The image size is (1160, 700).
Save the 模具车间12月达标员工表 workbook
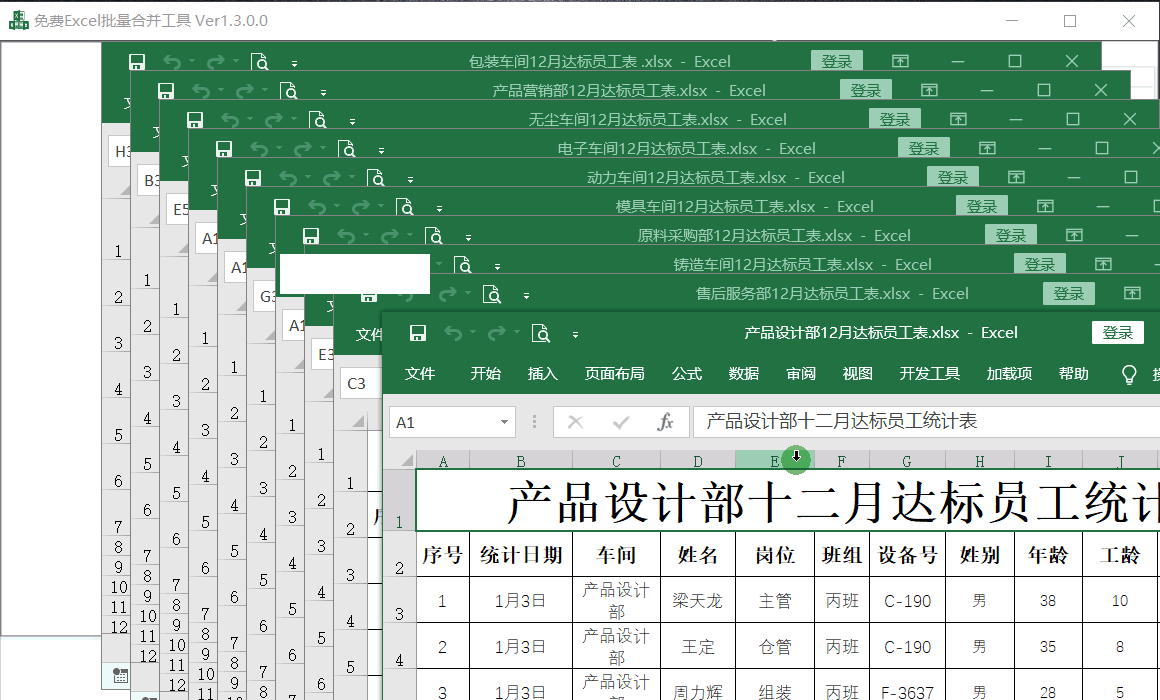(x=282, y=206)
